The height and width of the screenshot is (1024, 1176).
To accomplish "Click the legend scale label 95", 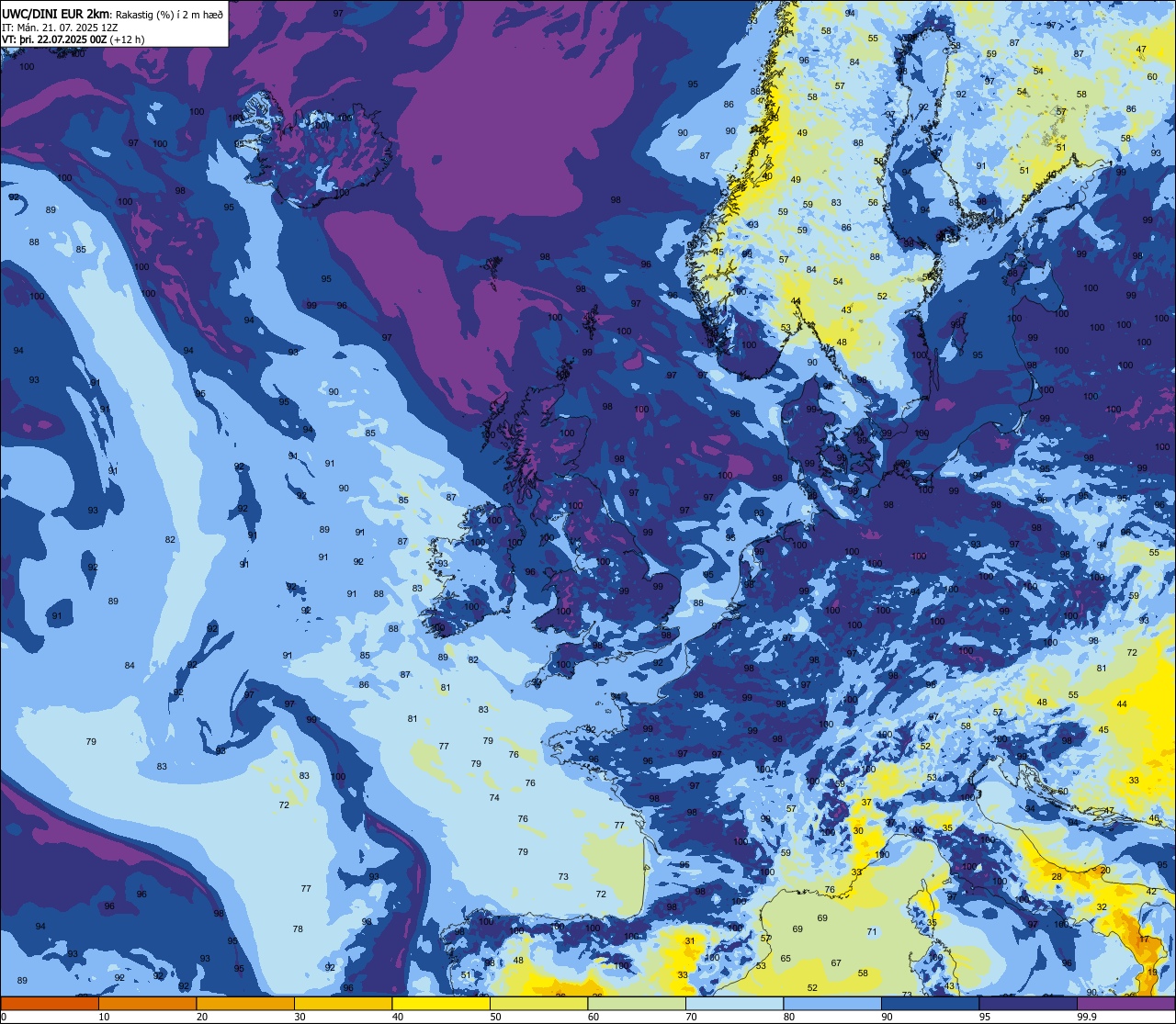I will click(984, 1017).
